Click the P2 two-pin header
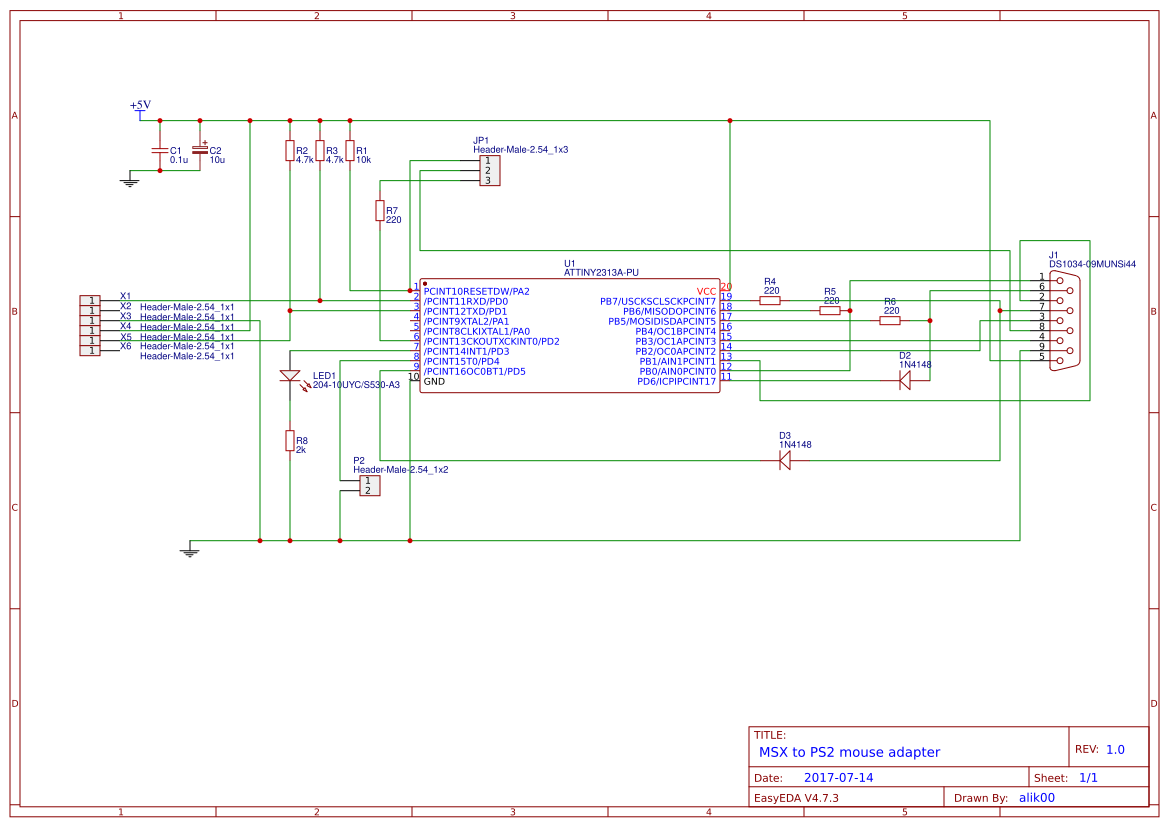Screen dimensions: 1169x827 point(368,486)
